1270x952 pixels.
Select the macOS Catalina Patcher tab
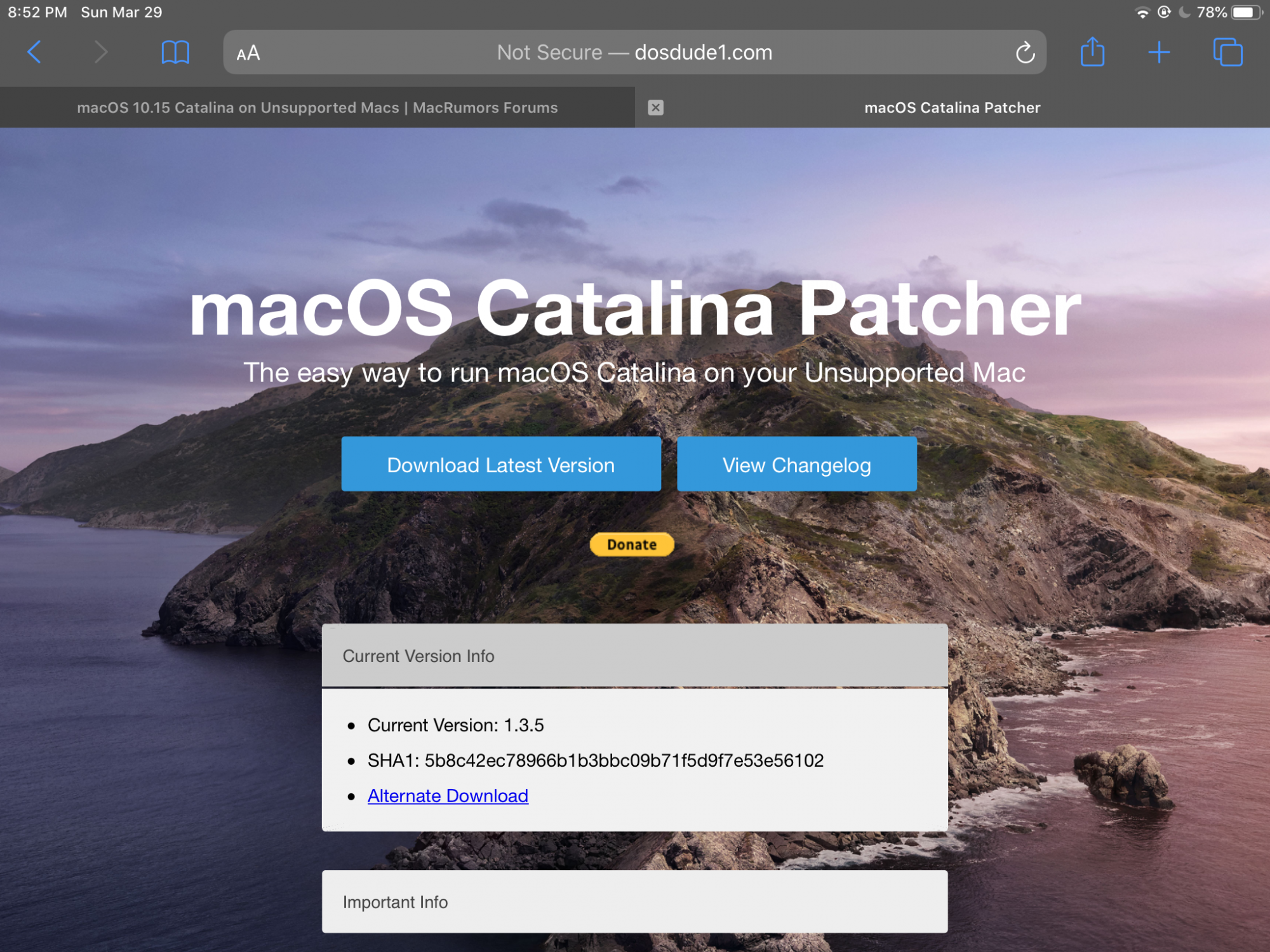951,107
